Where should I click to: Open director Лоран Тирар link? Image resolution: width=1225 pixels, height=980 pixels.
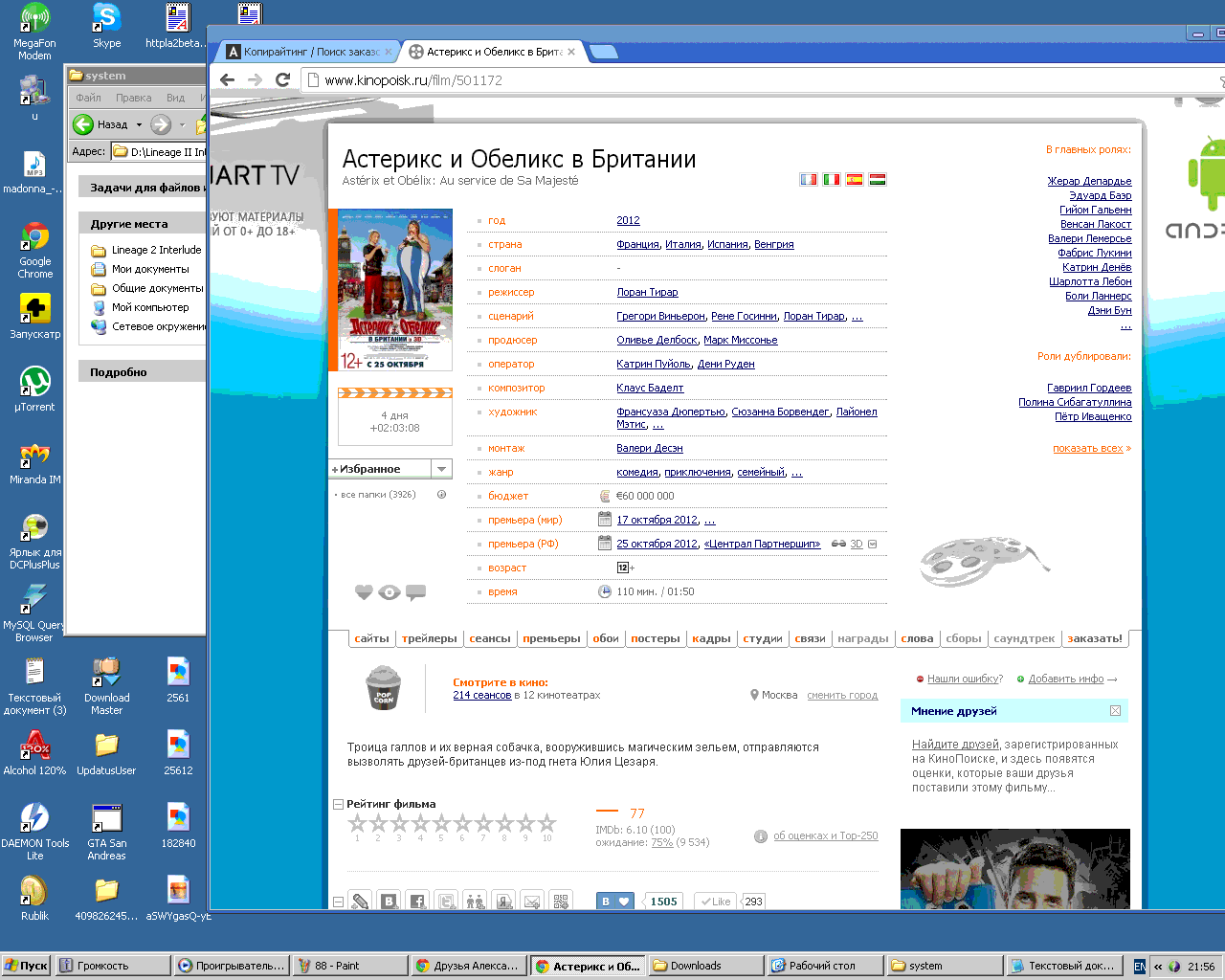pos(647,293)
